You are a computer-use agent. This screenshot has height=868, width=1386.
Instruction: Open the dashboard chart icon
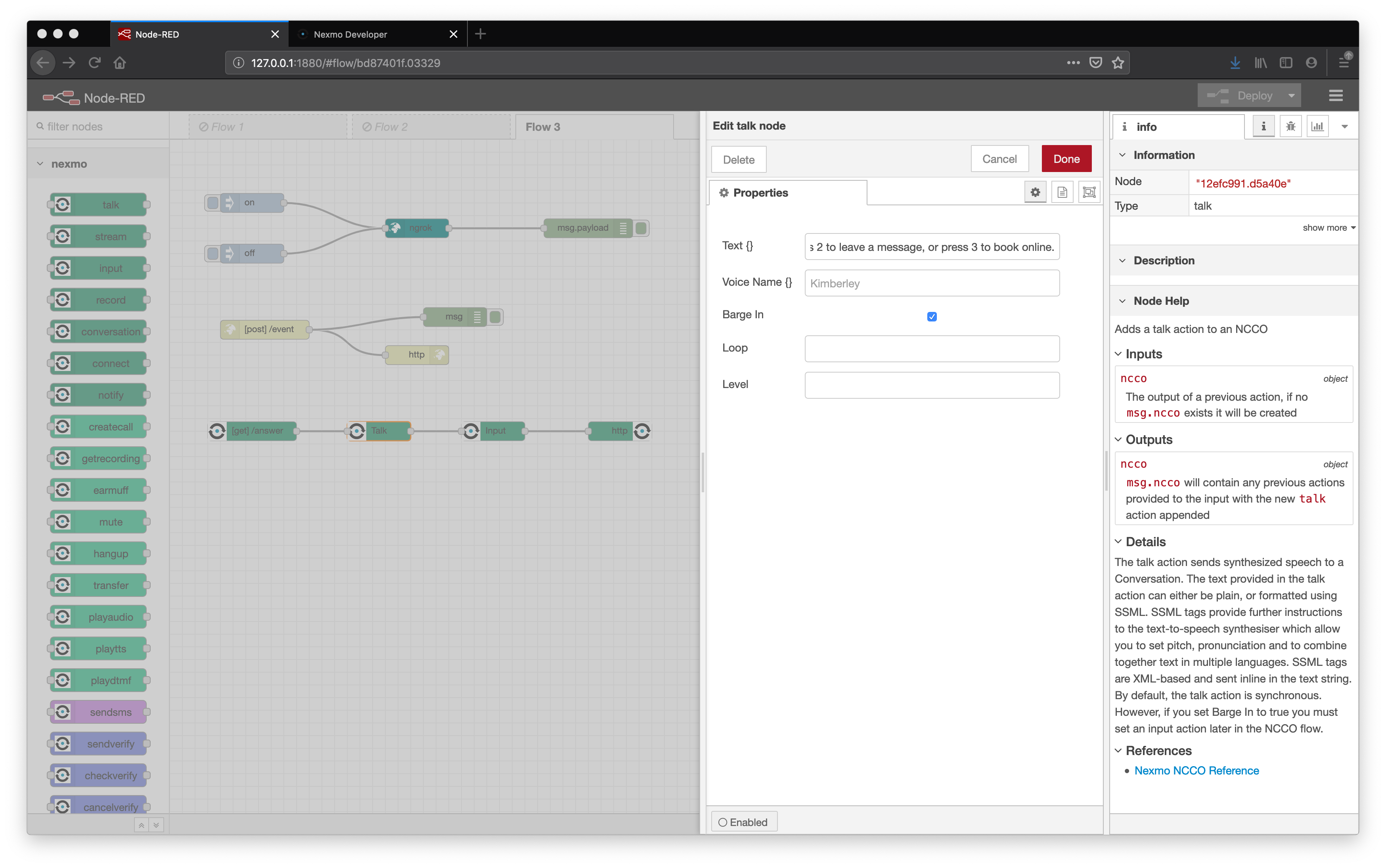tap(1317, 126)
